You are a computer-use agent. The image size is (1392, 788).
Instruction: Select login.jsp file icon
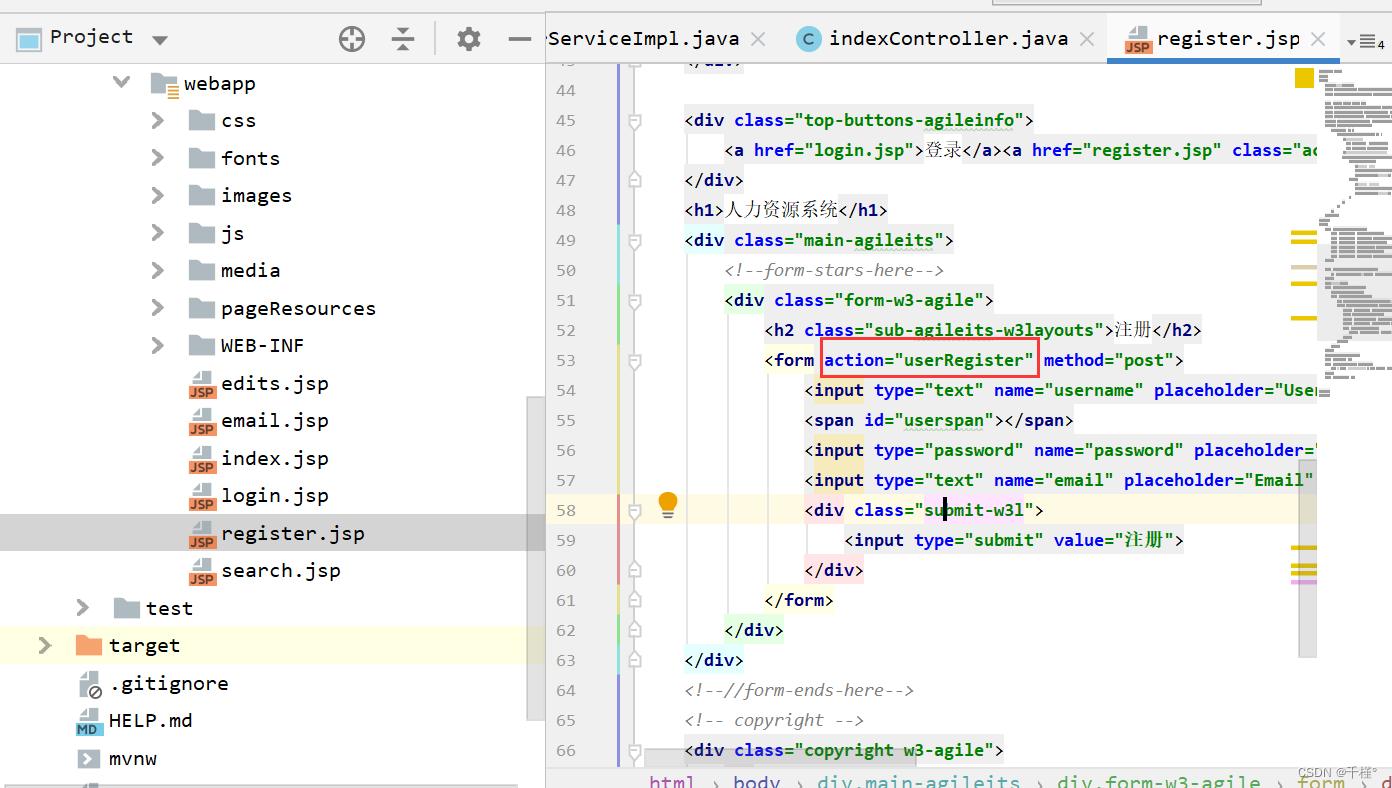203,497
